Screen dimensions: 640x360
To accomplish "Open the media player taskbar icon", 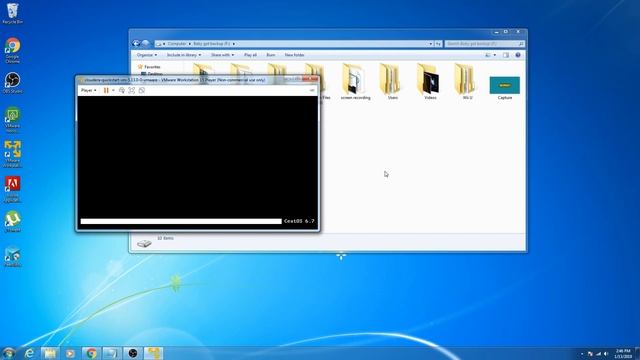I will coord(70,353).
